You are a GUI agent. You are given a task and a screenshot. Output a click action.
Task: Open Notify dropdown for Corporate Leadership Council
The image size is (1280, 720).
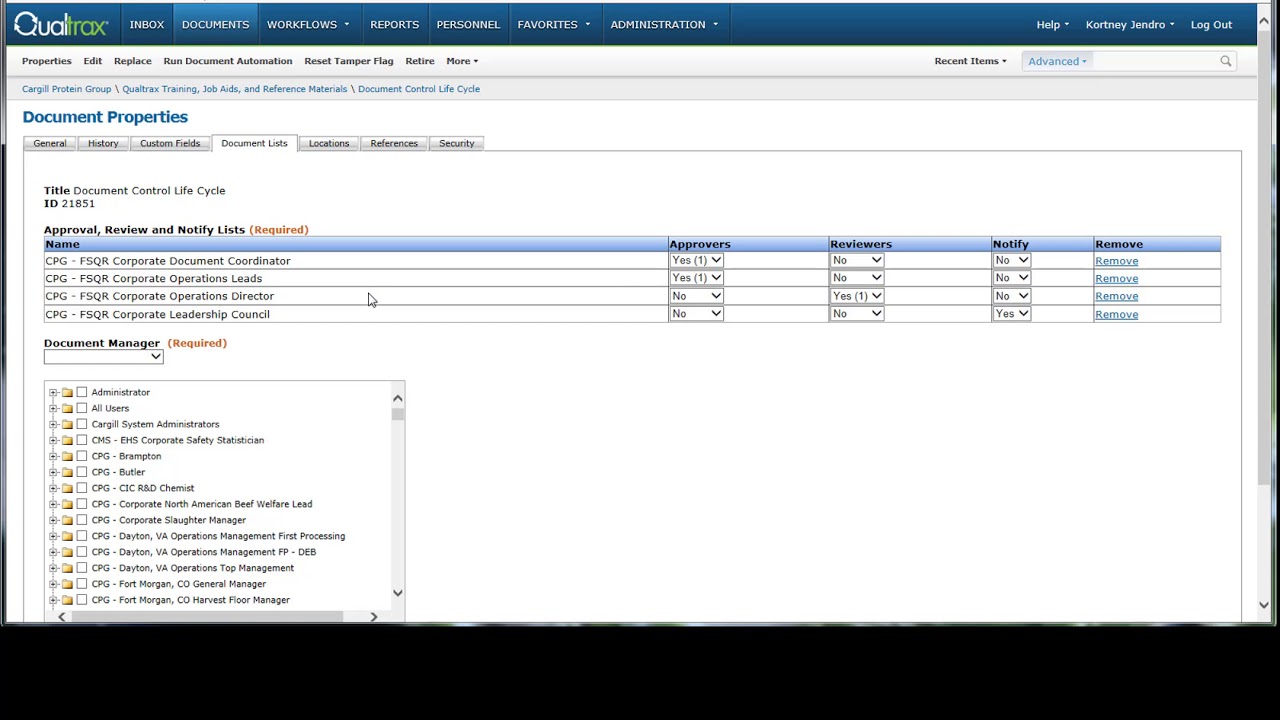point(1011,314)
